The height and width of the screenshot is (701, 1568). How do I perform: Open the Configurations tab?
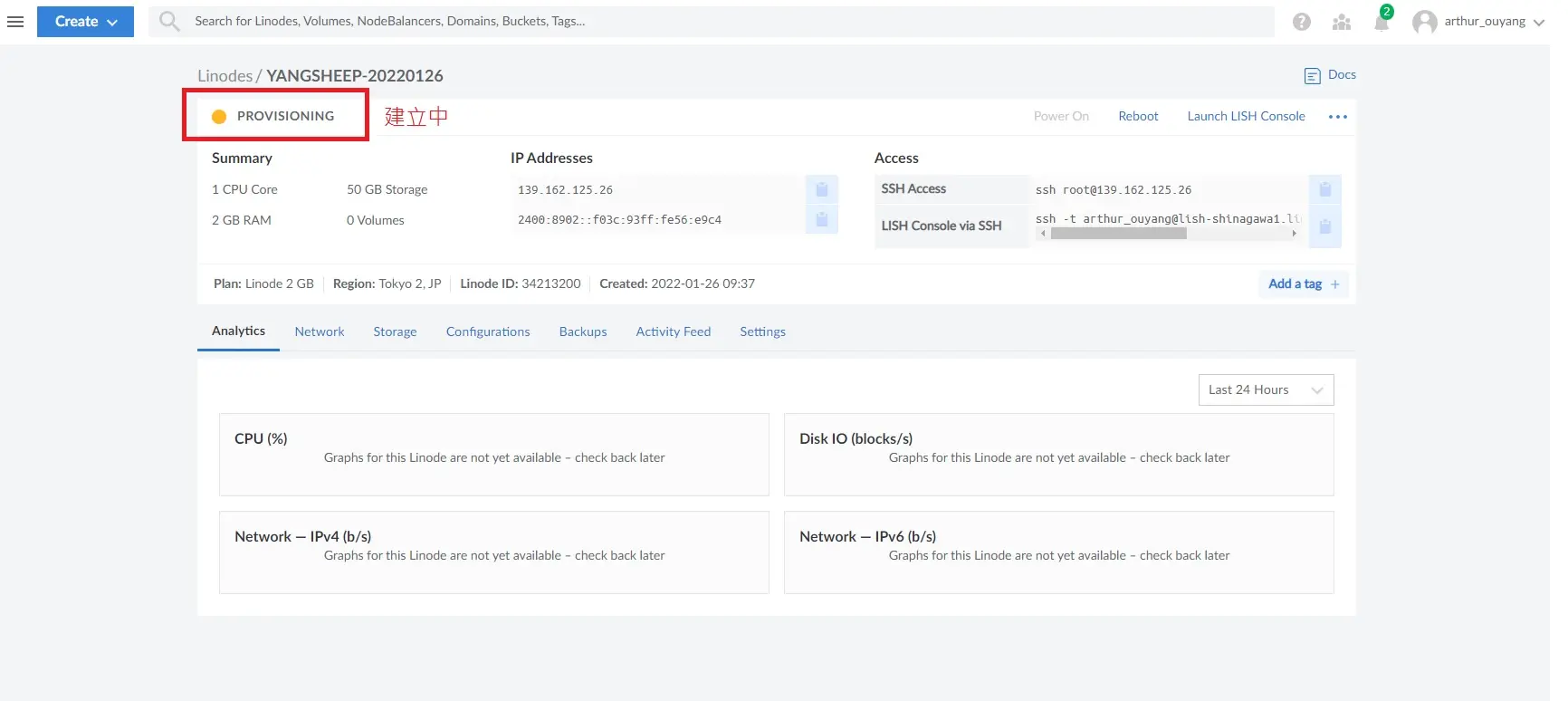tap(488, 332)
